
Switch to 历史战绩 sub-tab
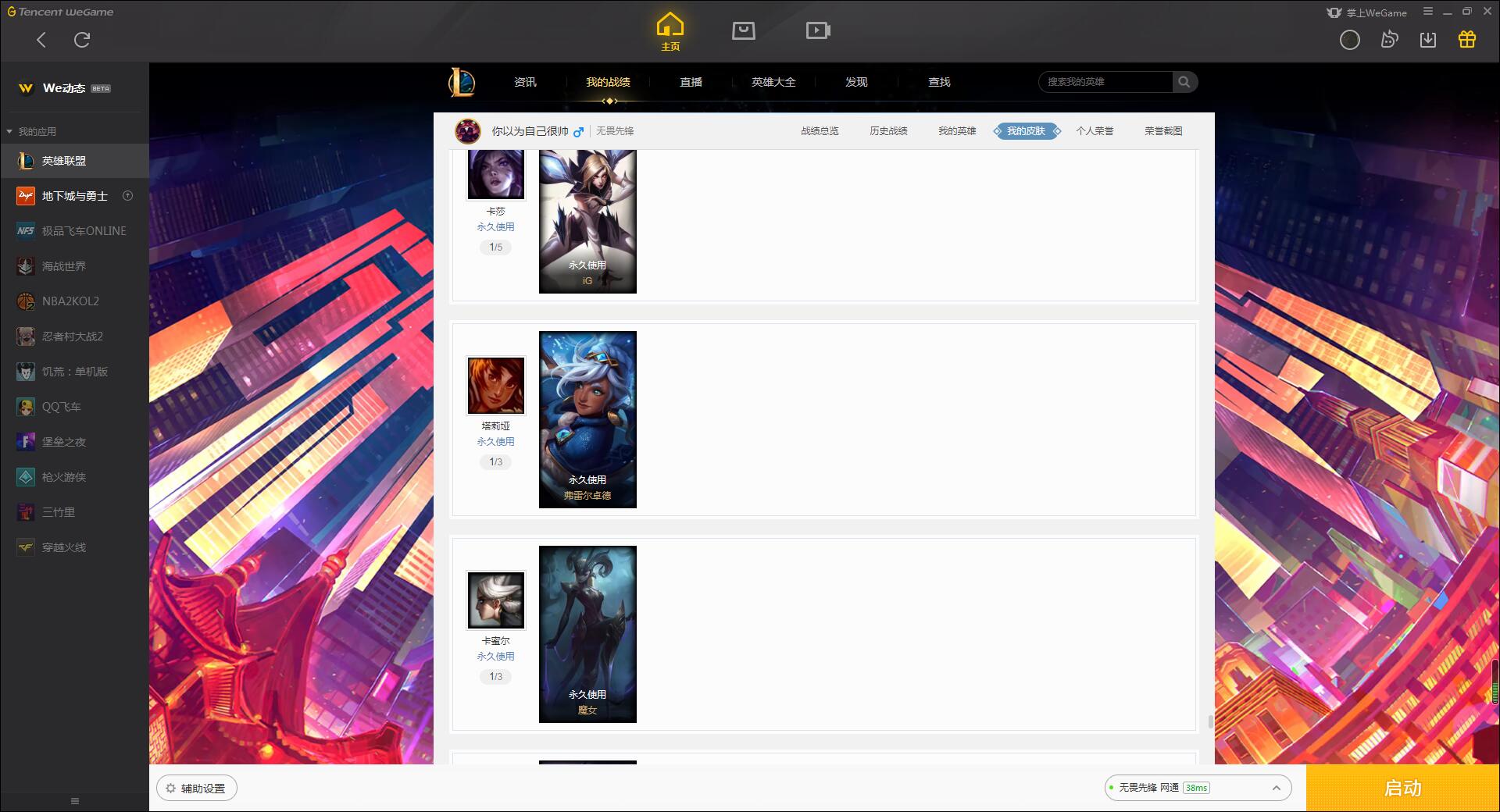(888, 131)
